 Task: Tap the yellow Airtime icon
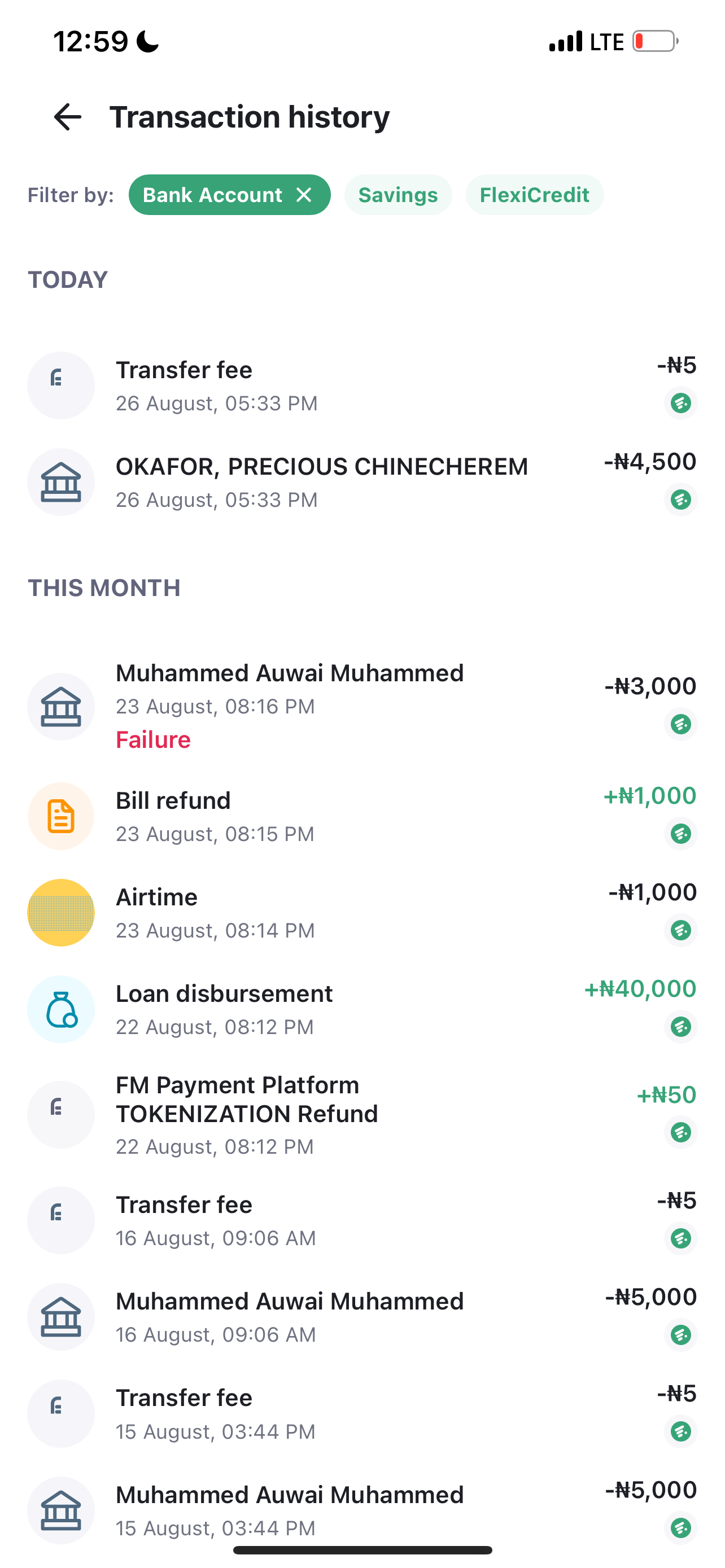61,913
